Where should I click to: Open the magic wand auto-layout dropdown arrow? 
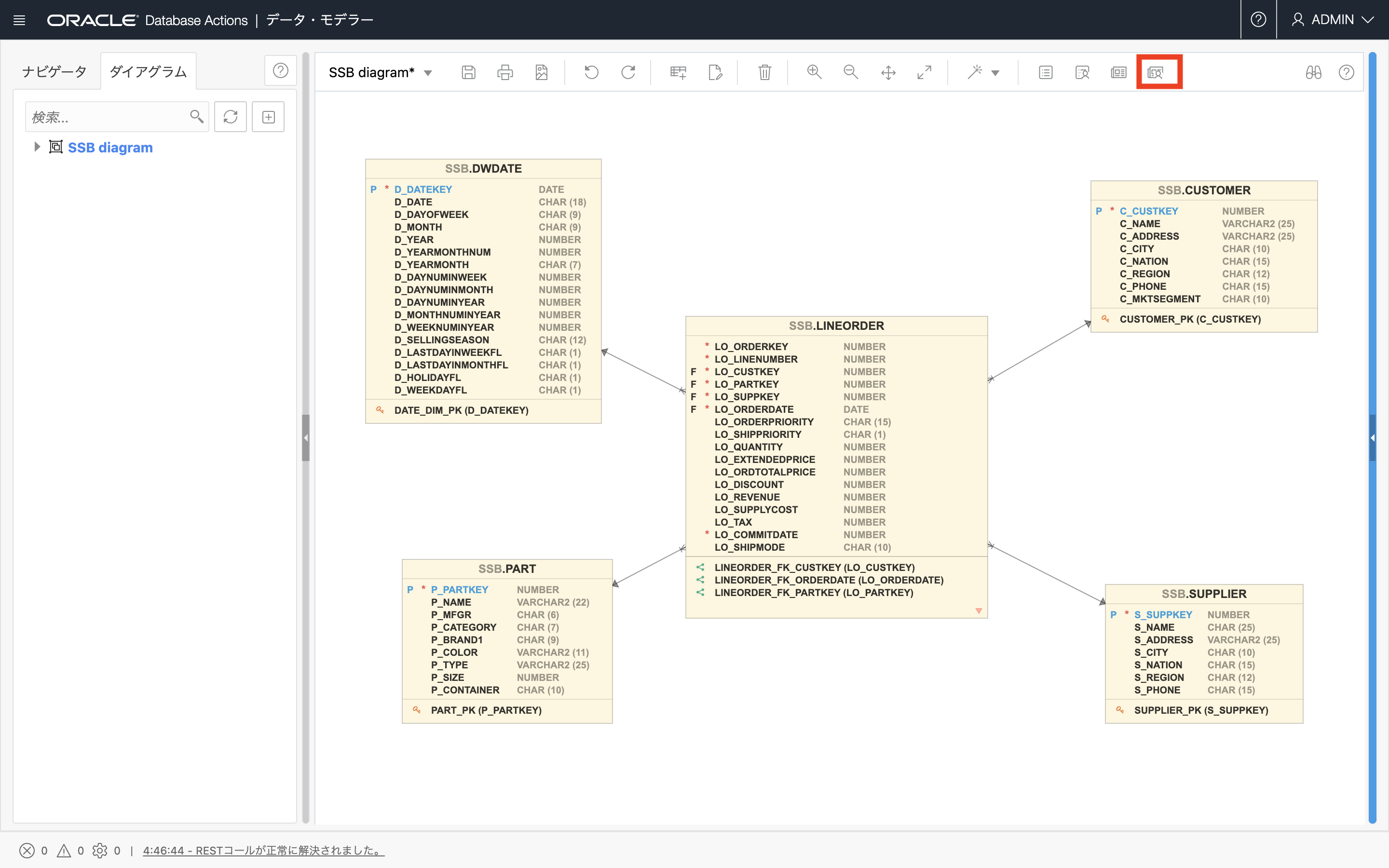click(996, 73)
